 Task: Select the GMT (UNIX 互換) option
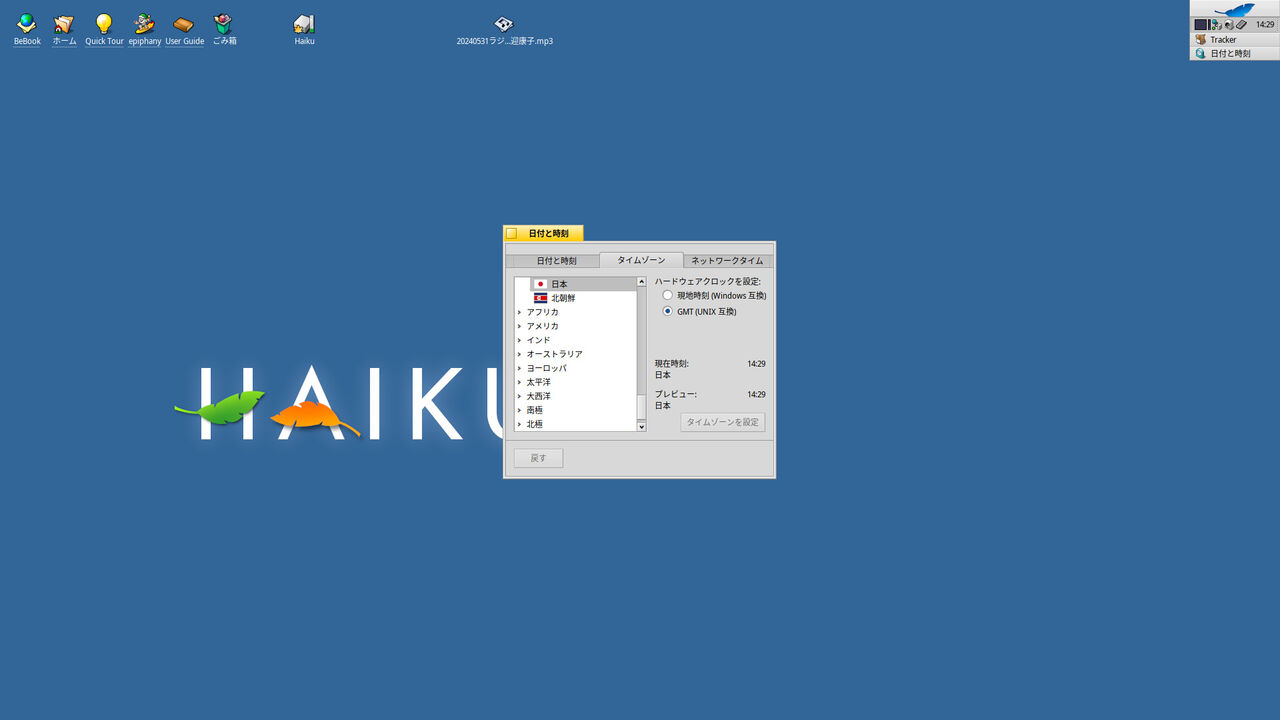coord(667,310)
